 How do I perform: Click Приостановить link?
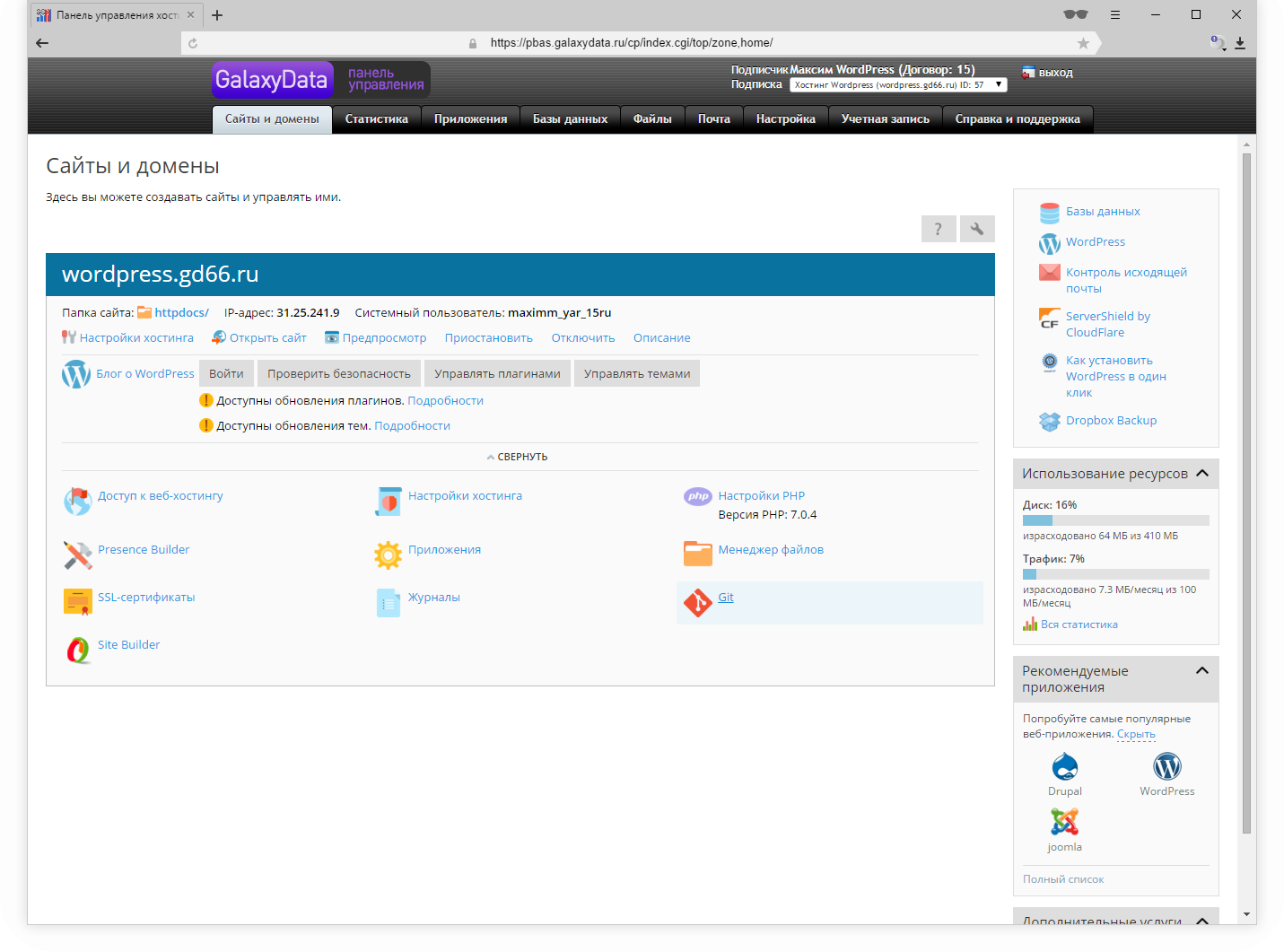[489, 338]
